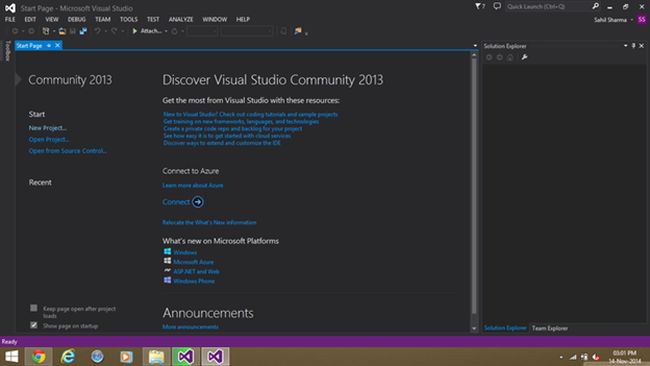Click the More announcements link
Screen dimensions: 650x366
click(190, 327)
